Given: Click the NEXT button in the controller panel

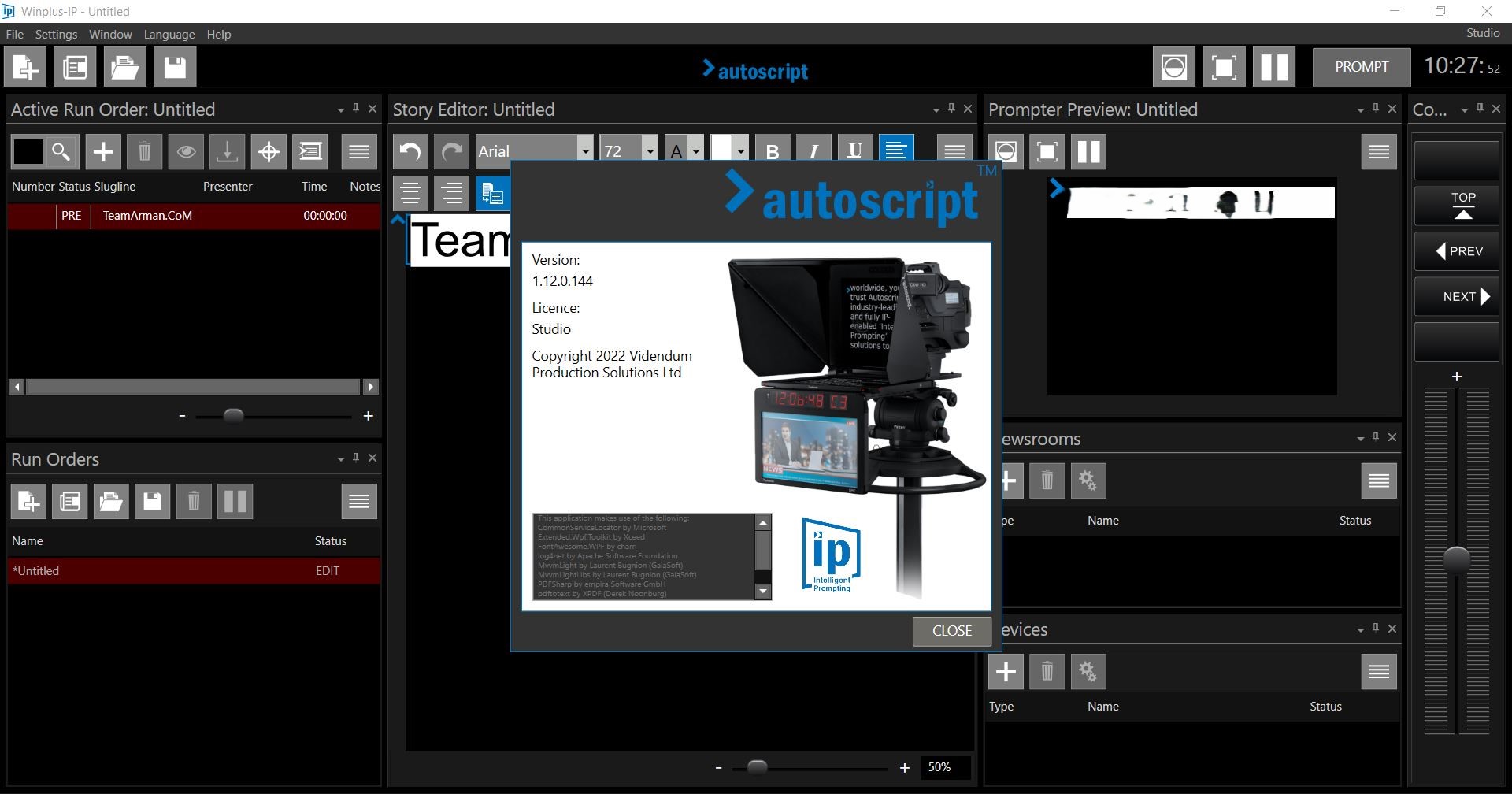Looking at the screenshot, I should tap(1457, 297).
